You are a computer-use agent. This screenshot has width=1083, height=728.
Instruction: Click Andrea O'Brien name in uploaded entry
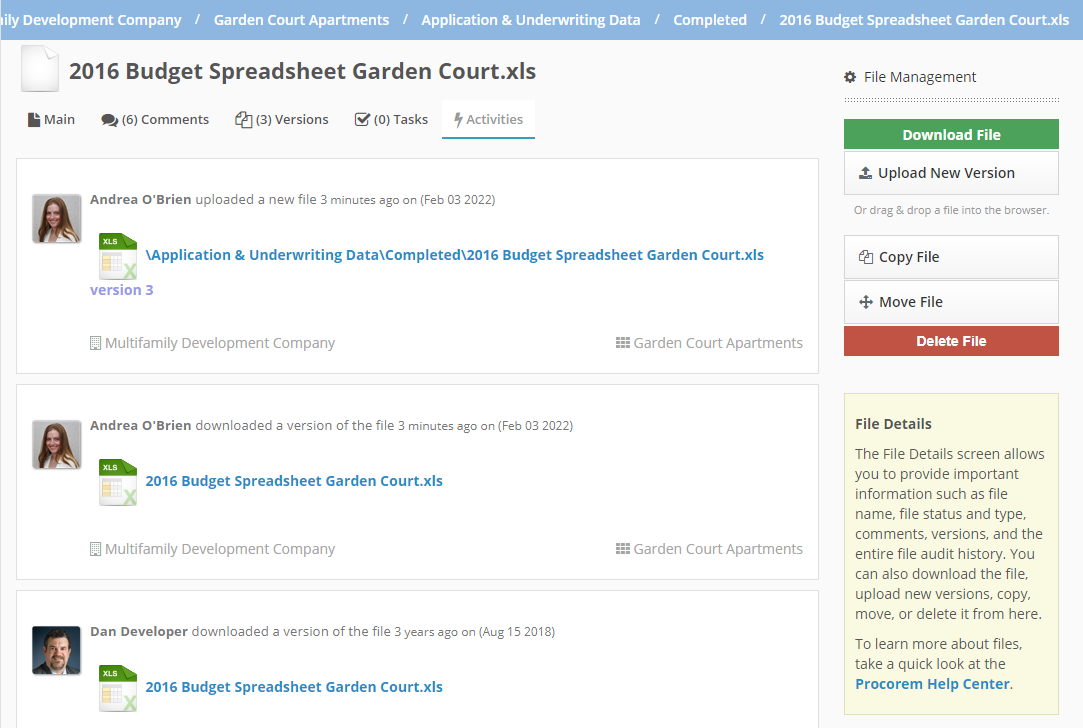click(x=140, y=200)
